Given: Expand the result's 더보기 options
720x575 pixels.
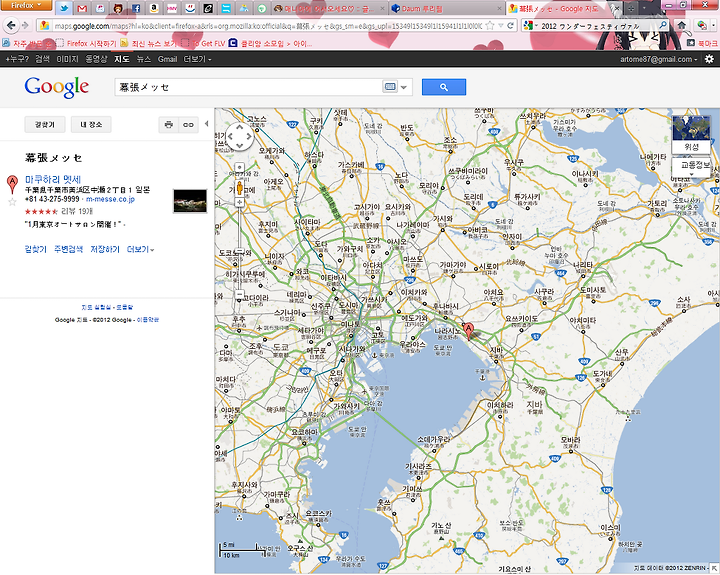Looking at the screenshot, I should pyautogui.click(x=141, y=249).
